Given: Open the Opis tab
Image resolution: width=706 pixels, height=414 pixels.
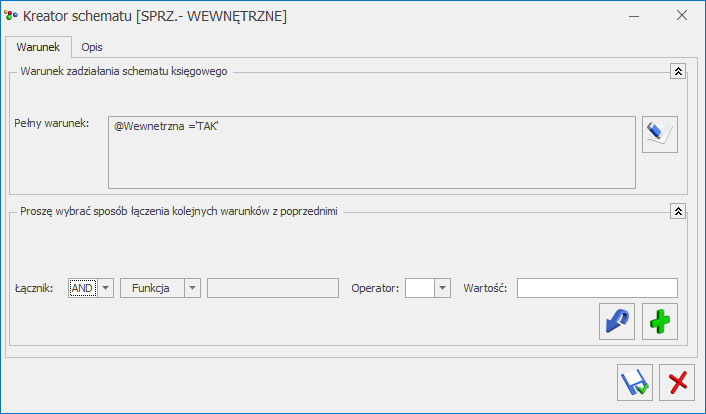Looking at the screenshot, I should [x=92, y=47].
